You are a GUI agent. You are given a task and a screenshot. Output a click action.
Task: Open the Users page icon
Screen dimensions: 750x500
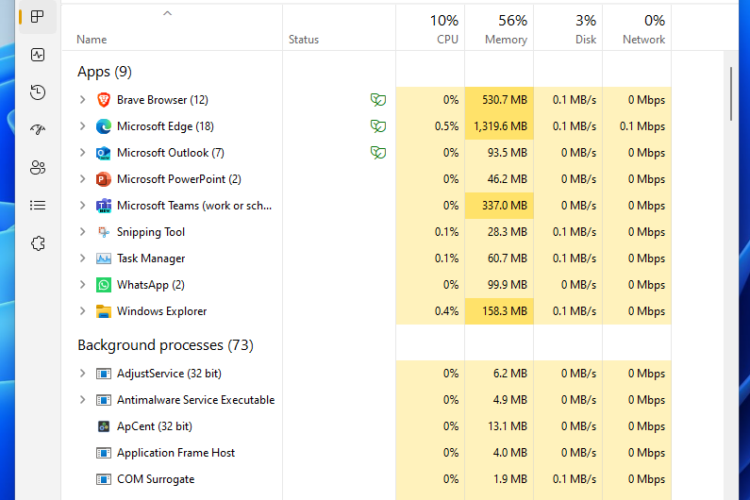click(38, 167)
